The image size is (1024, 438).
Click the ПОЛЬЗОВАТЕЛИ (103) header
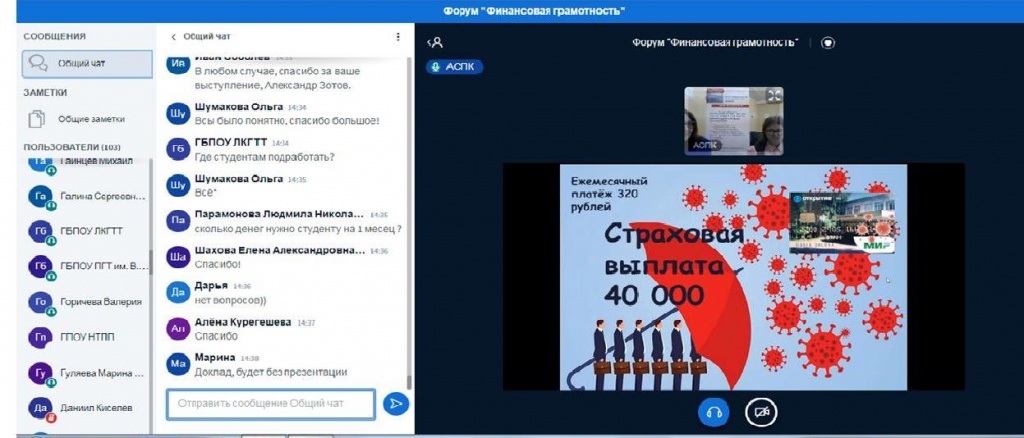point(72,148)
